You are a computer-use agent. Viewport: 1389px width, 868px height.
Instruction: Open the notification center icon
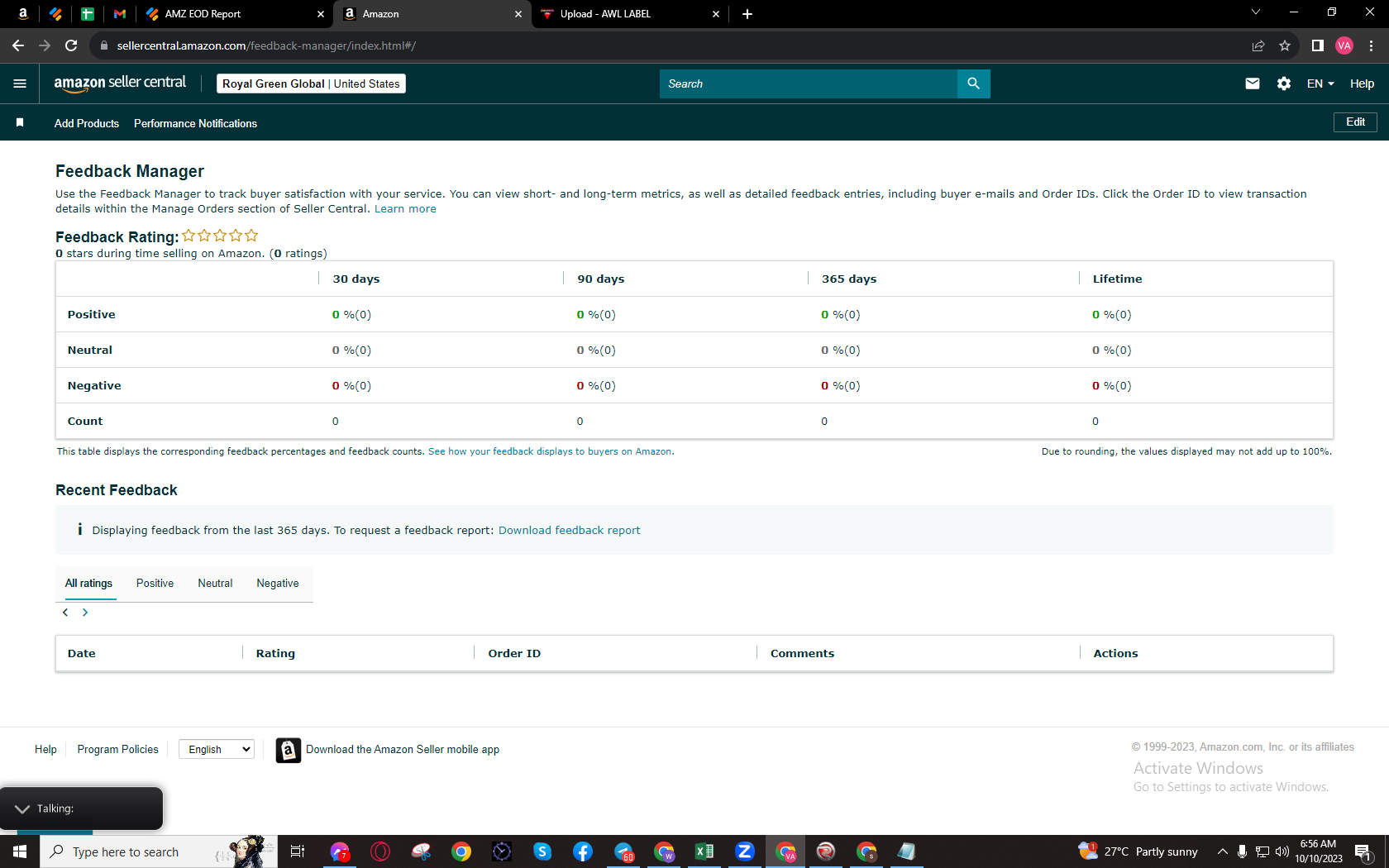1364,851
